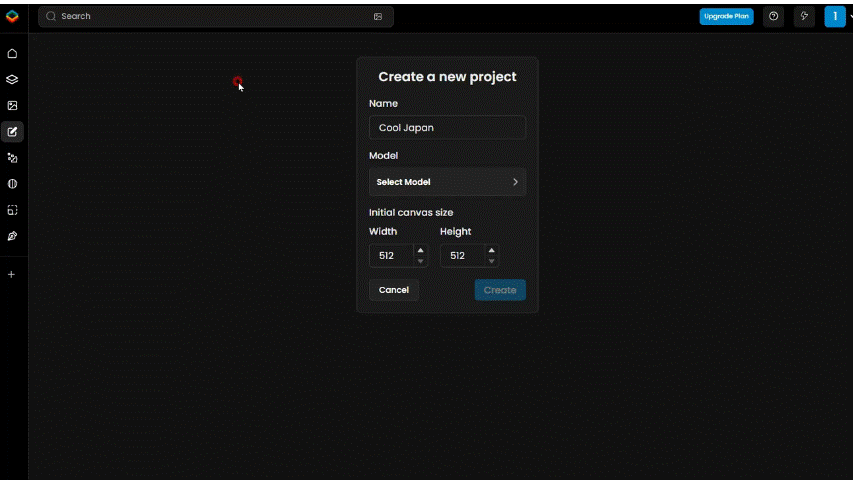Click the app logo icon
This screenshot has width=853, height=480.
pos(12,16)
